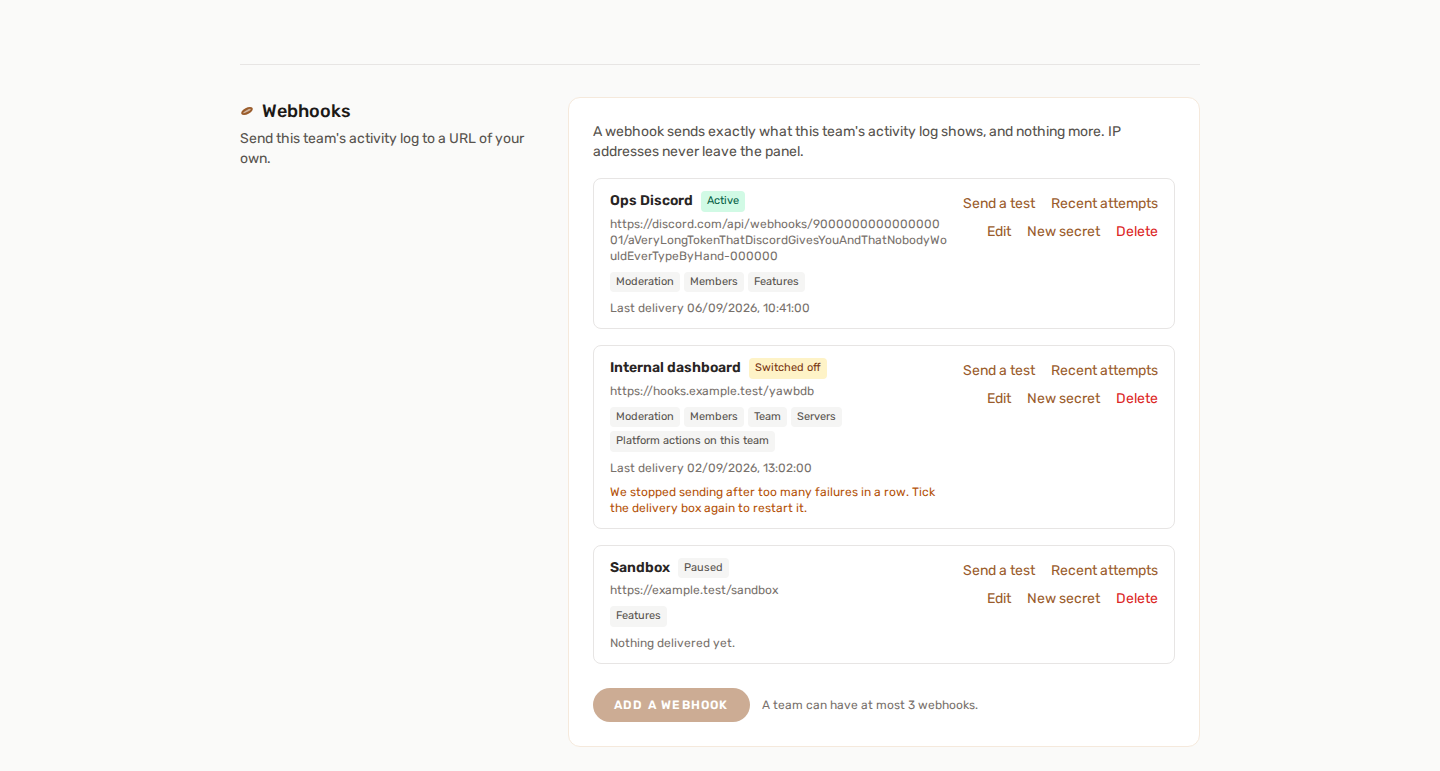Click the Webhooks section icon
1440x771 pixels.
[247, 111]
